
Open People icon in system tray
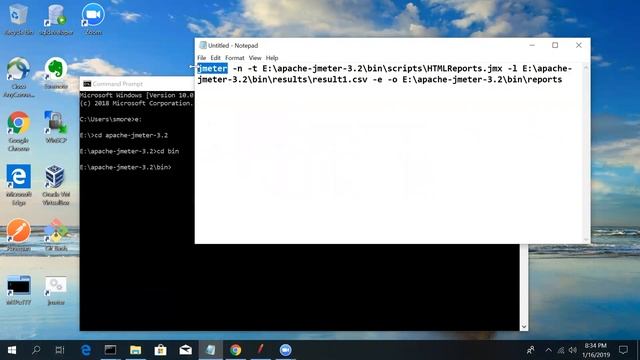tap(531, 350)
